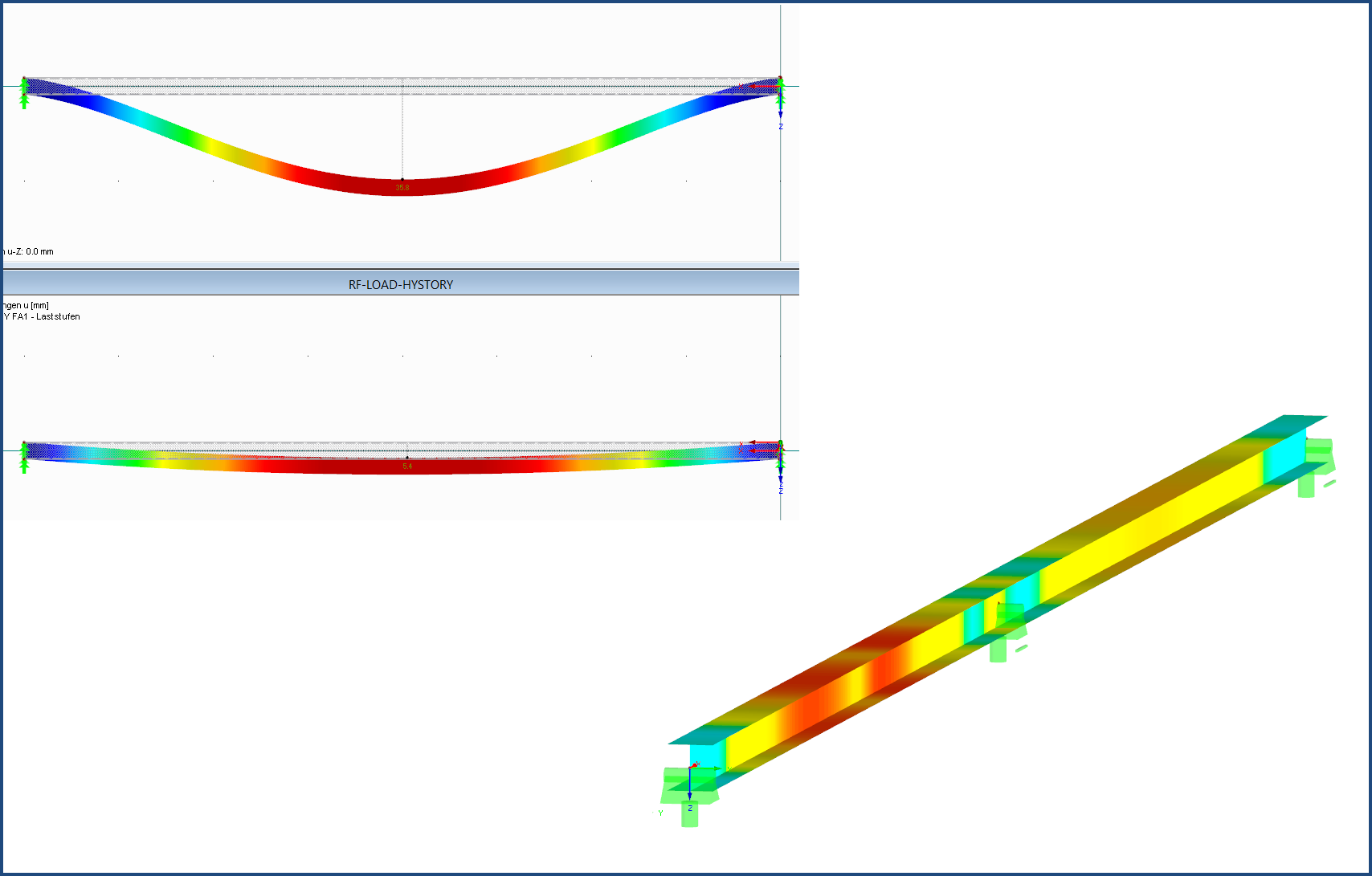The height and width of the screenshot is (876, 1372).
Task: Click the 'u-Z: 0.0 mm' text
Action: tap(30, 251)
